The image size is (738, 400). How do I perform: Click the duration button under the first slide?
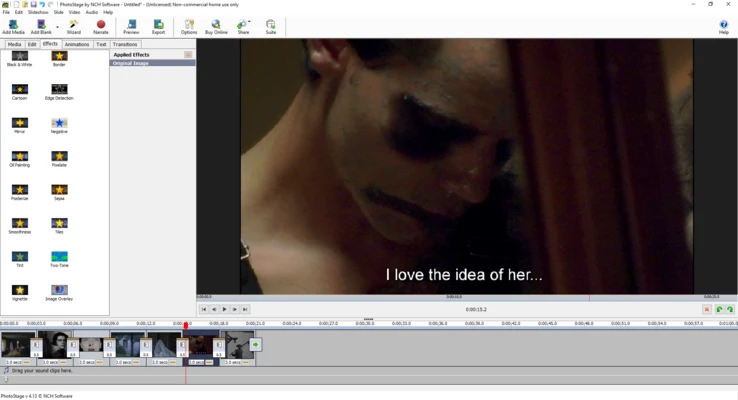tap(27, 362)
